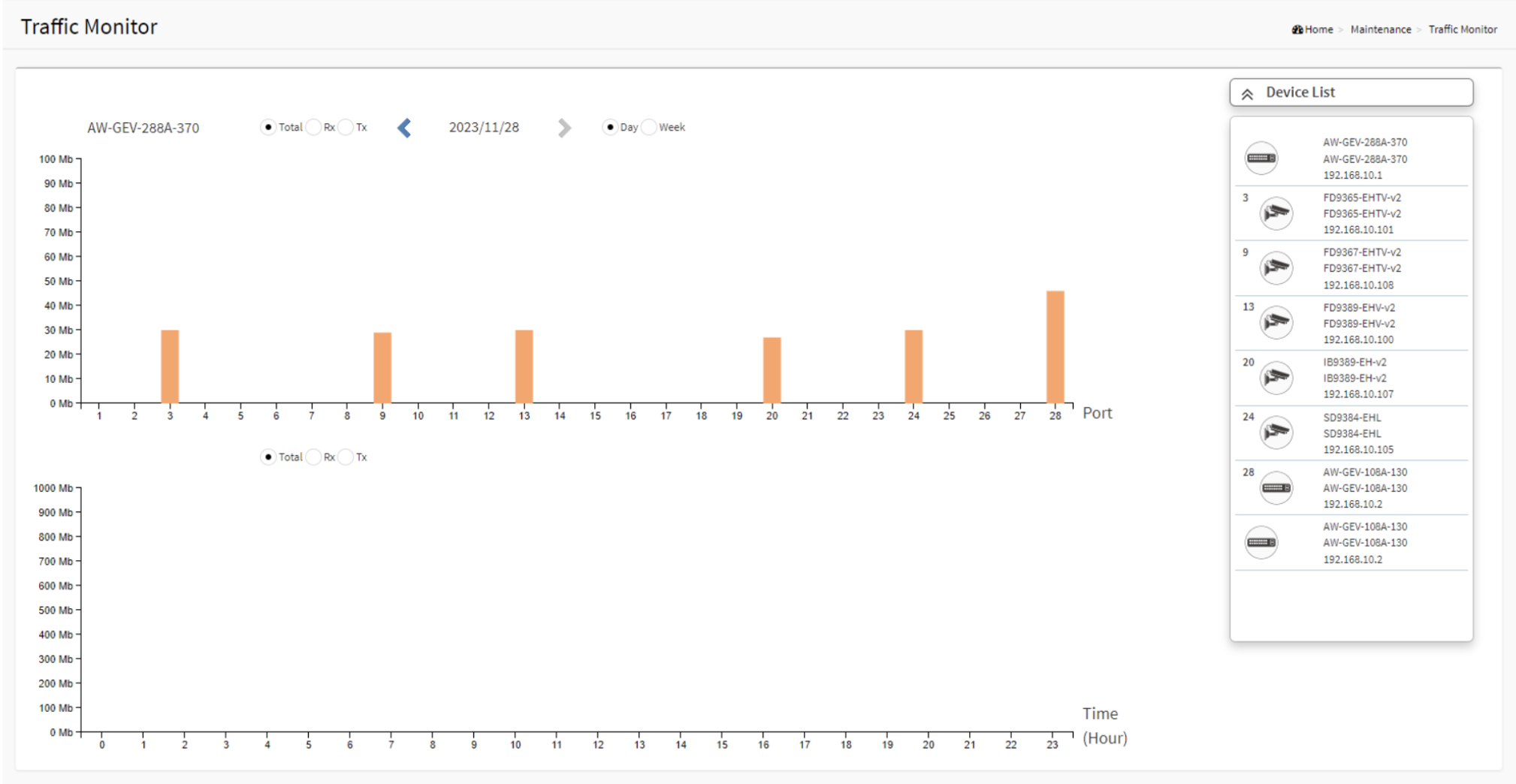The height and width of the screenshot is (784, 1516).
Task: Click the SD9384-EHL camera icon
Action: click(x=1276, y=433)
